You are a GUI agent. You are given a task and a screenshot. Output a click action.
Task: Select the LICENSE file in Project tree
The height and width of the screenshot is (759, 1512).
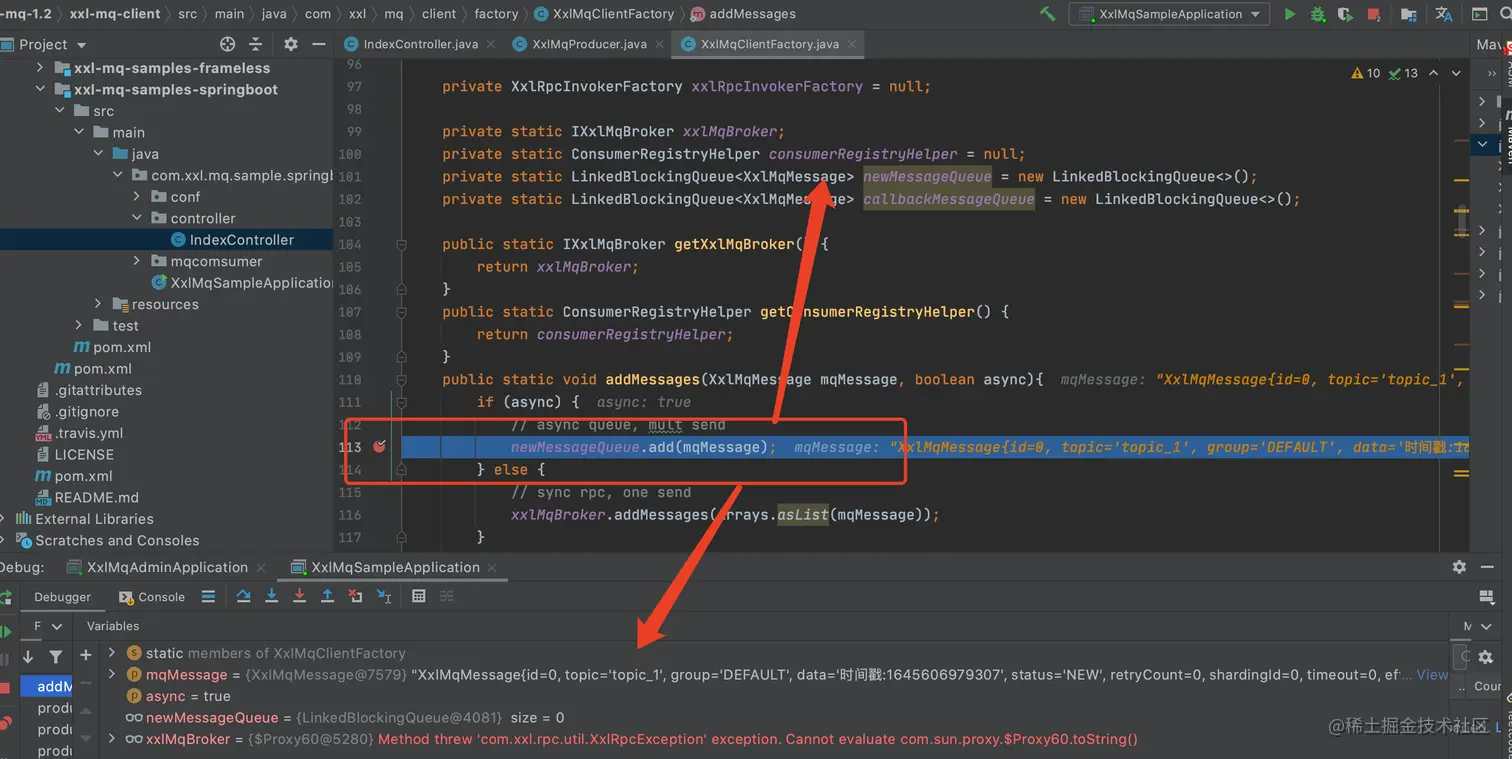coord(84,454)
